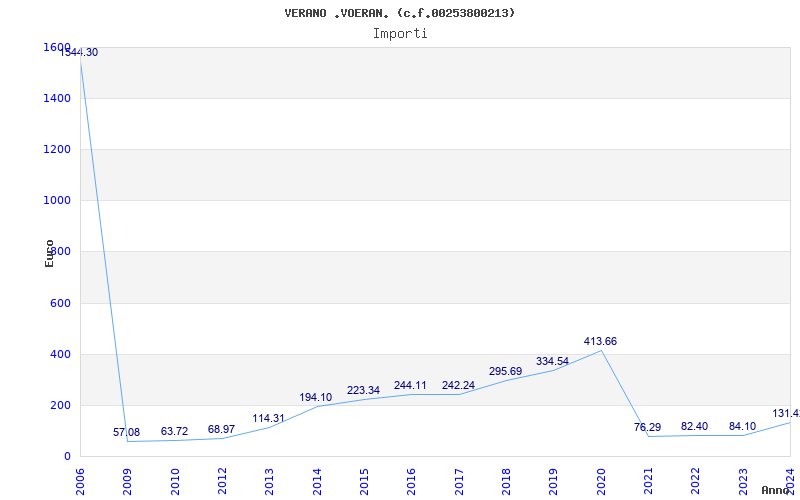Select the 334.54 value label
This screenshot has width=800, height=500.
coord(552,362)
